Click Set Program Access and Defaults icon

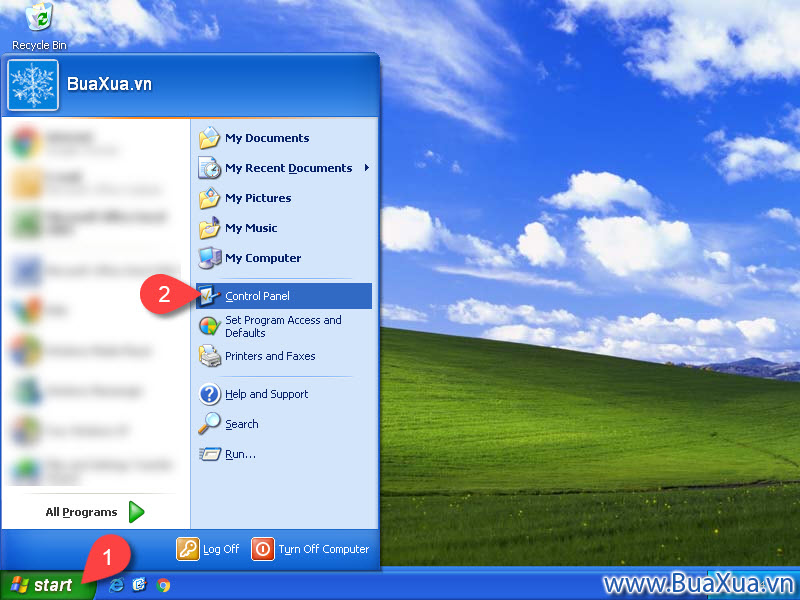[x=209, y=326]
